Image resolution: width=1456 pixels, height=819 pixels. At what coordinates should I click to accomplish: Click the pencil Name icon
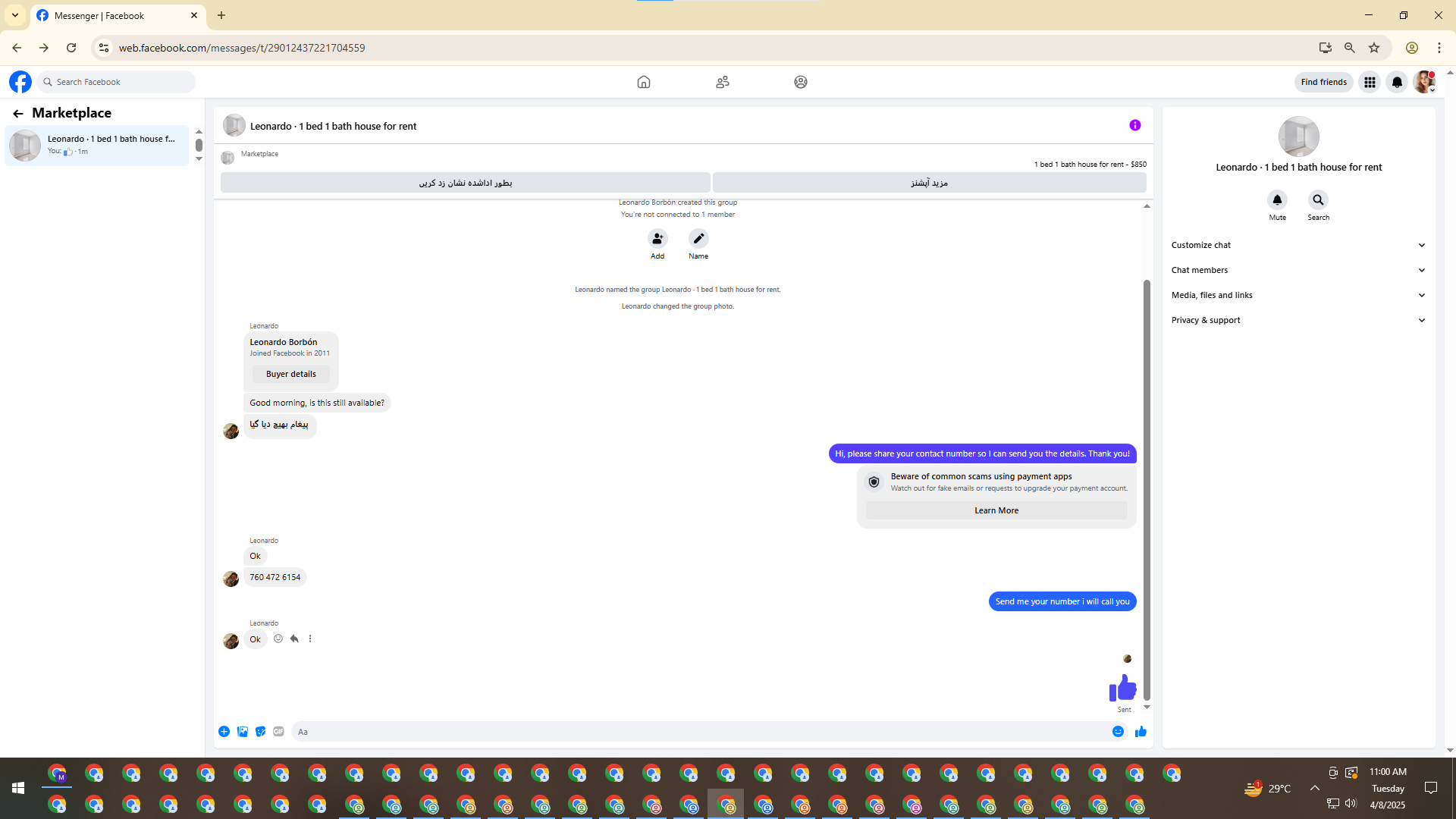[698, 239]
